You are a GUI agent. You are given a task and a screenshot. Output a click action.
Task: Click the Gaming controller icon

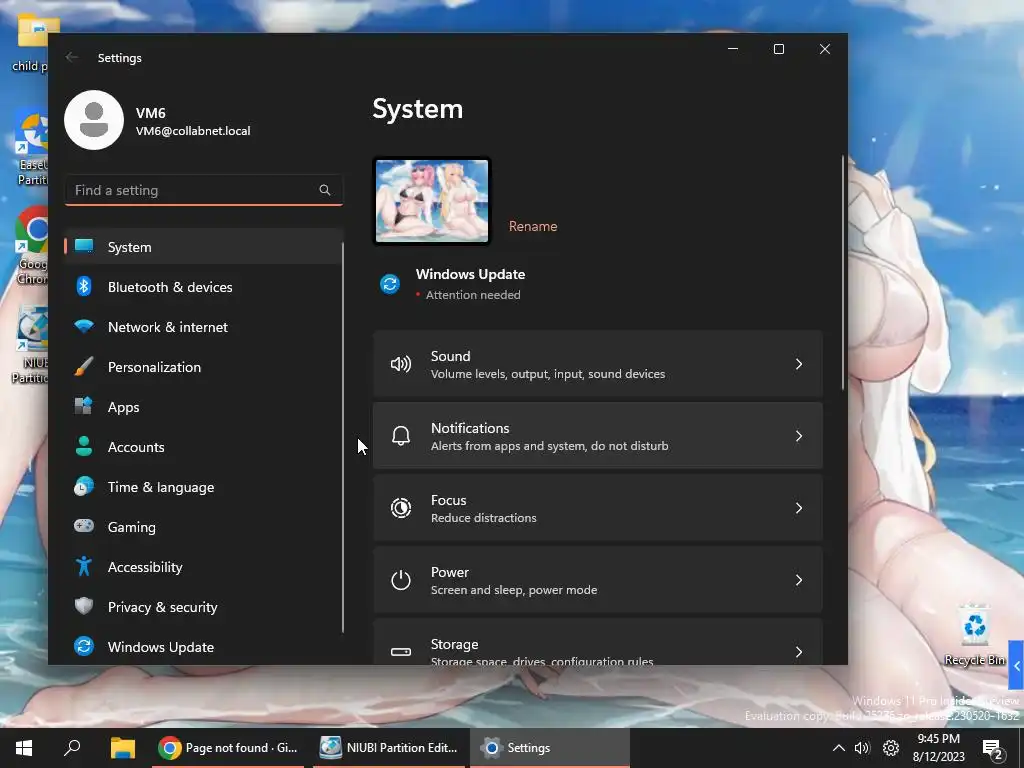(84, 526)
